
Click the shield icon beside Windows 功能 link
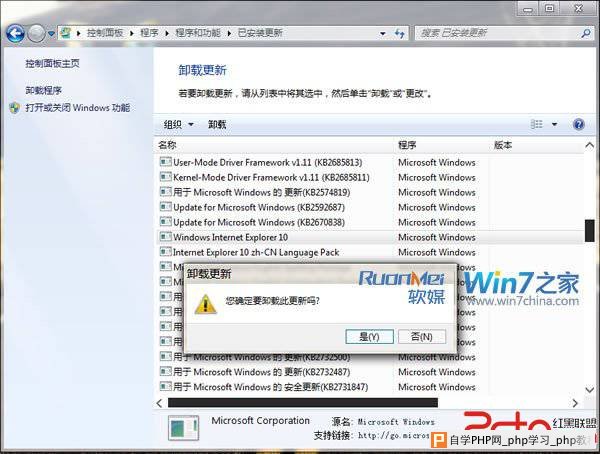pos(15,108)
